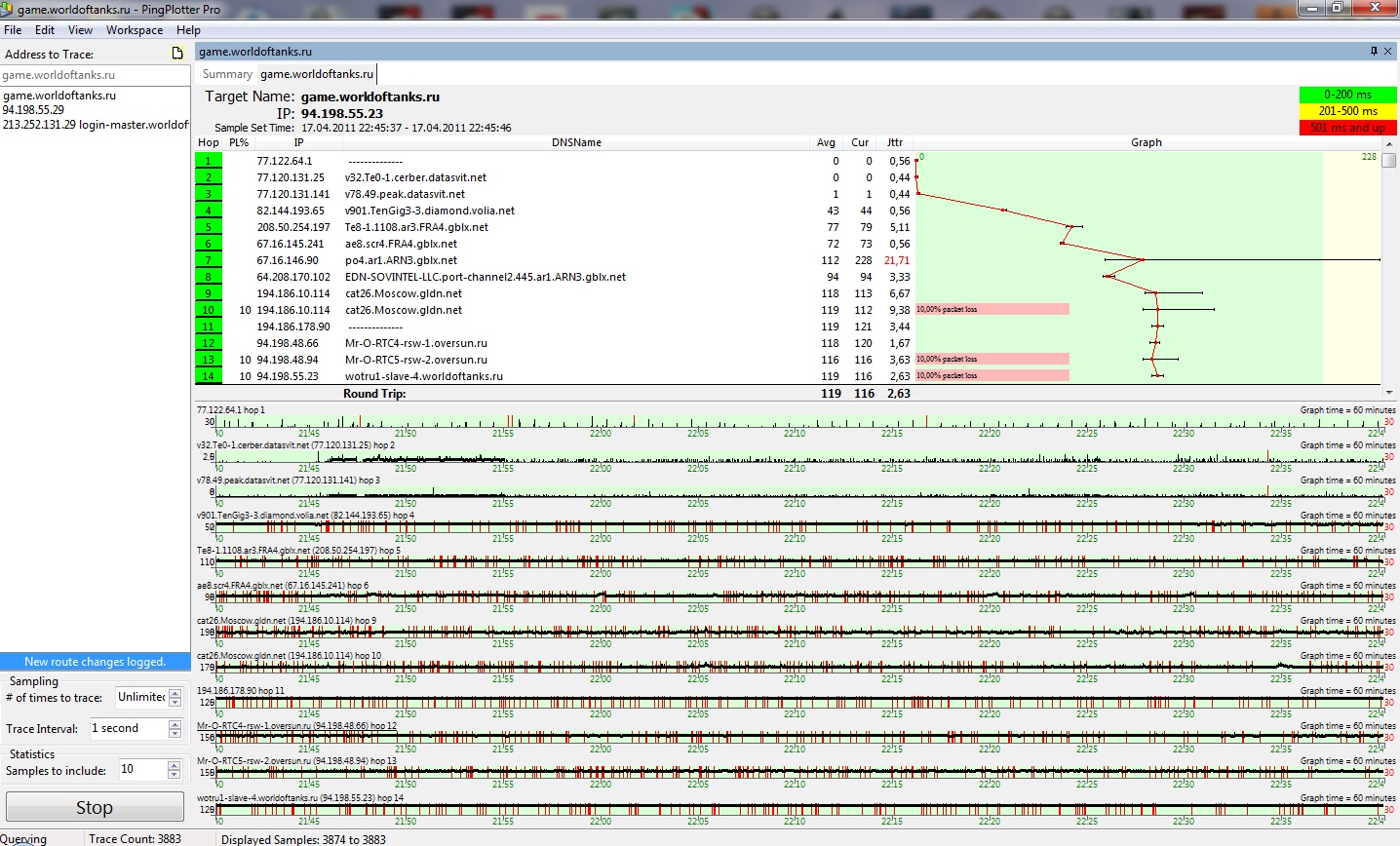This screenshot has width=1400, height=846.
Task: Select 94.198.55.29 in address history
Action: pos(33,110)
